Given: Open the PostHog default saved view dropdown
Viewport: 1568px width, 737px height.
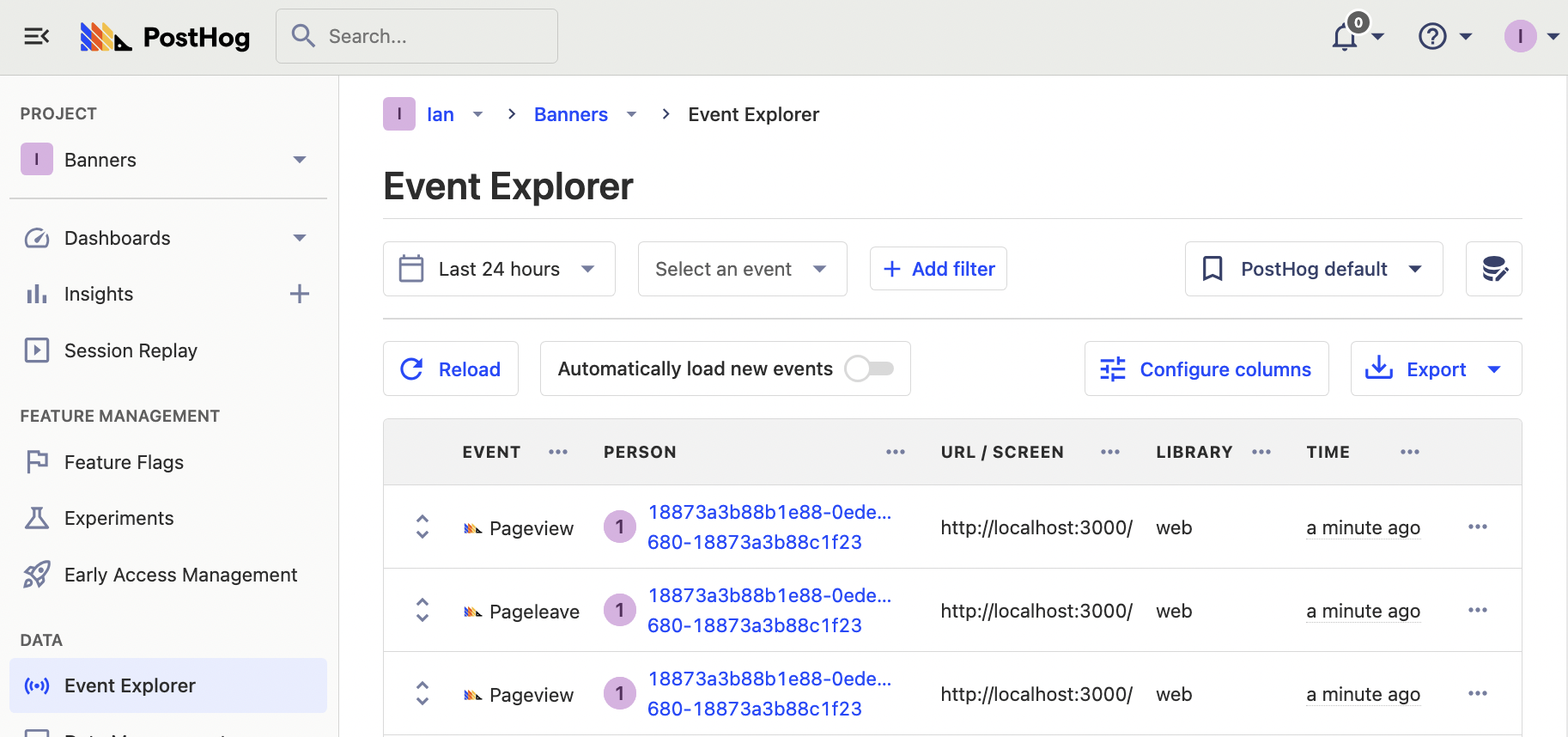Looking at the screenshot, I should (x=1313, y=269).
